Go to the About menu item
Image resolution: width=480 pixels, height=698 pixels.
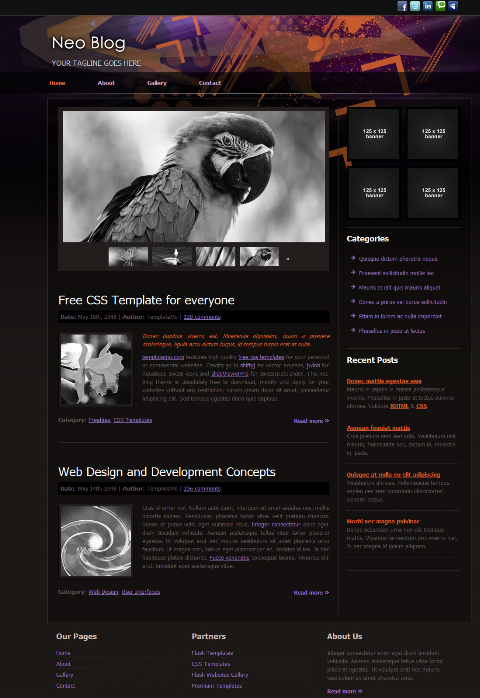click(x=106, y=83)
